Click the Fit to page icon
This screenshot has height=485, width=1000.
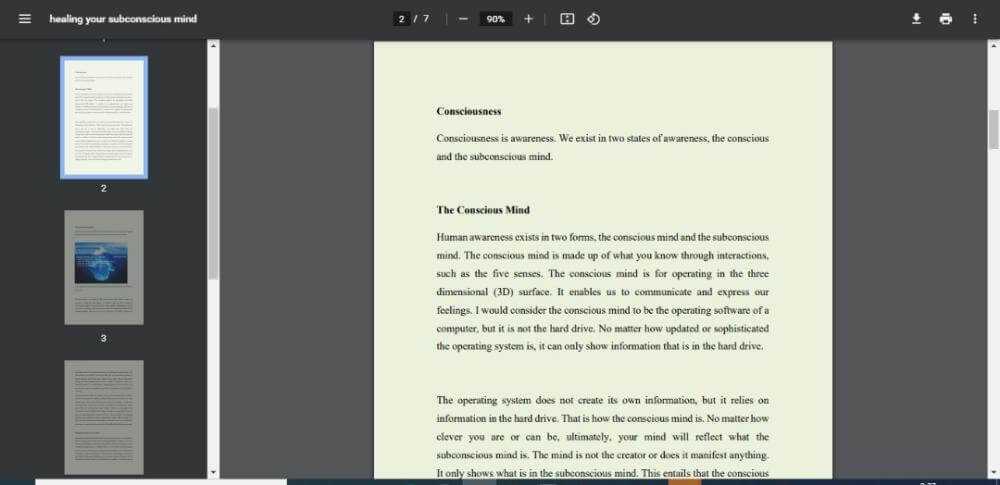567,19
